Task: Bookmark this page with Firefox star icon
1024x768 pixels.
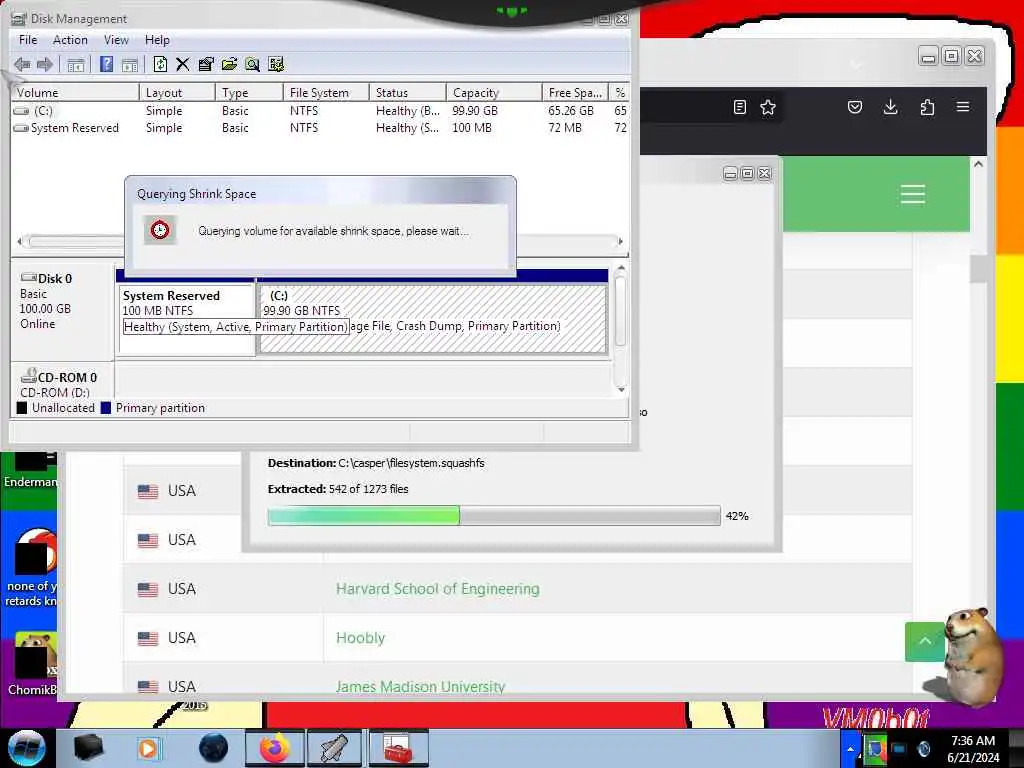Action: tap(768, 107)
